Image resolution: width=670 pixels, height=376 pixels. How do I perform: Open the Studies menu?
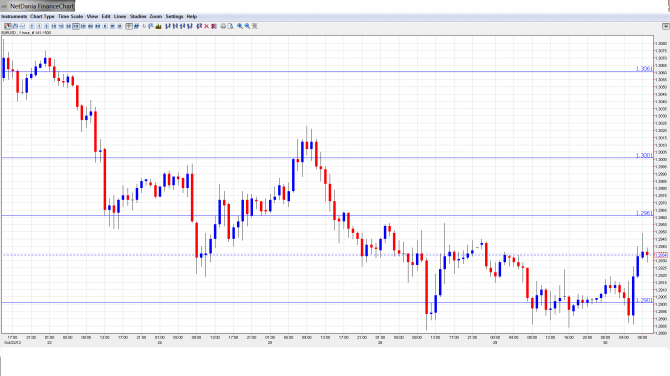138,16
